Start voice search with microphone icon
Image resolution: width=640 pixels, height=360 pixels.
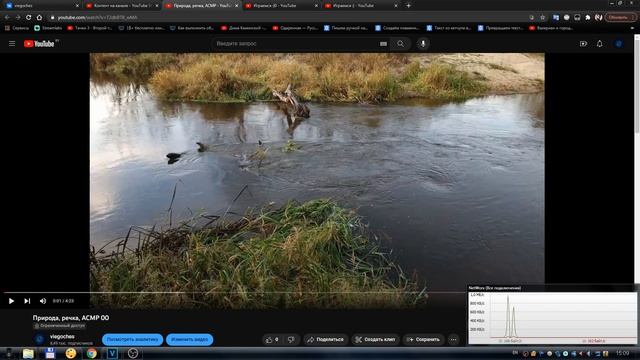coord(423,43)
